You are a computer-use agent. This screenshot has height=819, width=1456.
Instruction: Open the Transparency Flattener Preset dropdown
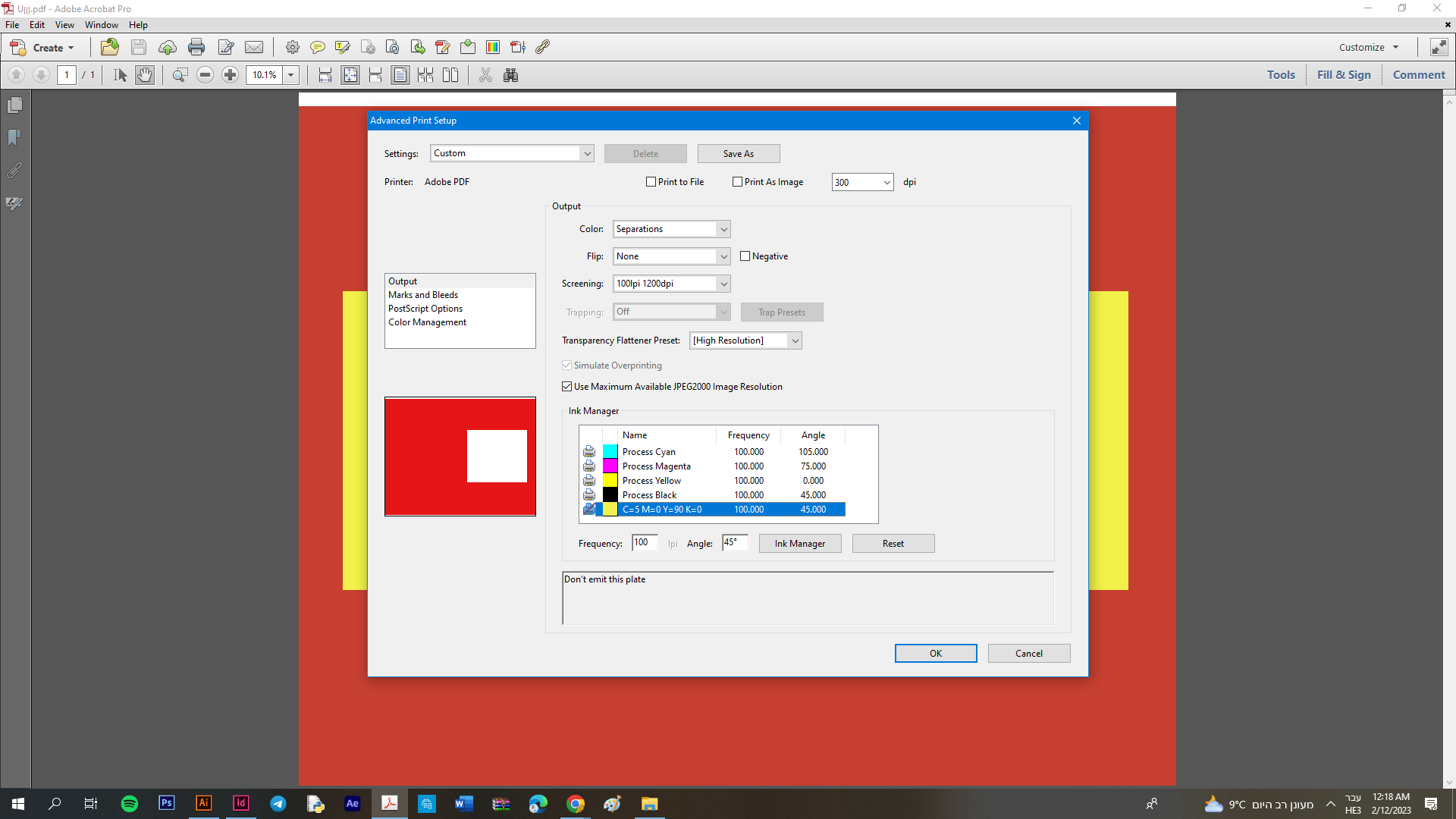point(745,340)
